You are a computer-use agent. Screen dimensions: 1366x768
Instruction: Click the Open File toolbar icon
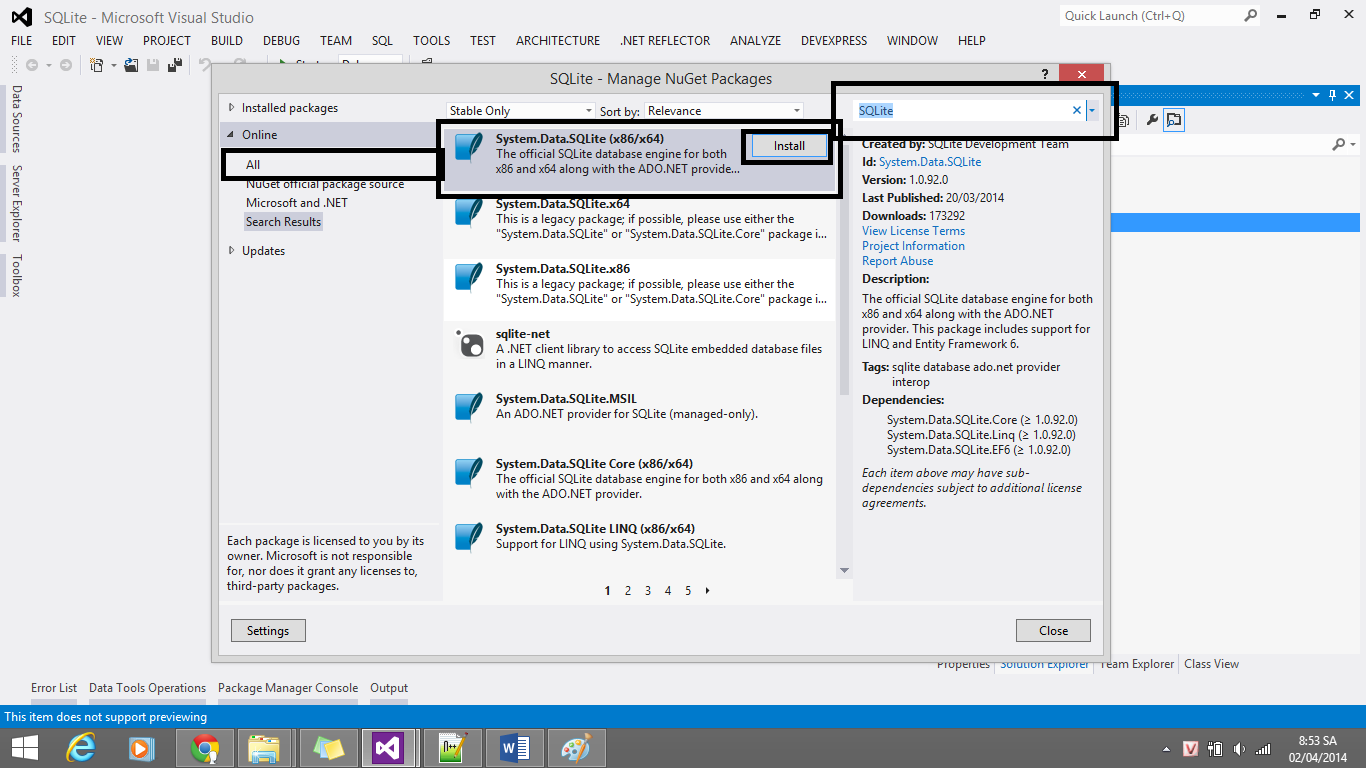pyautogui.click(x=131, y=65)
